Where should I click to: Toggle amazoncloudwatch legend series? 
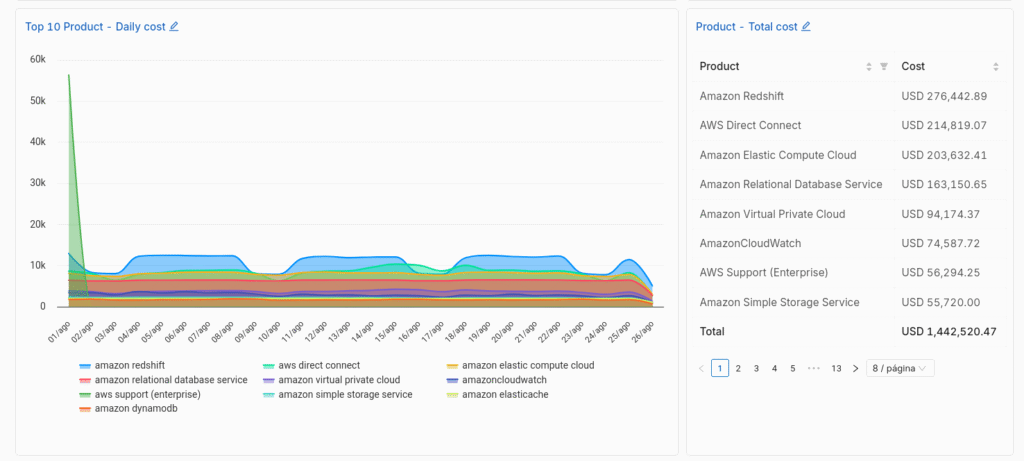point(496,380)
